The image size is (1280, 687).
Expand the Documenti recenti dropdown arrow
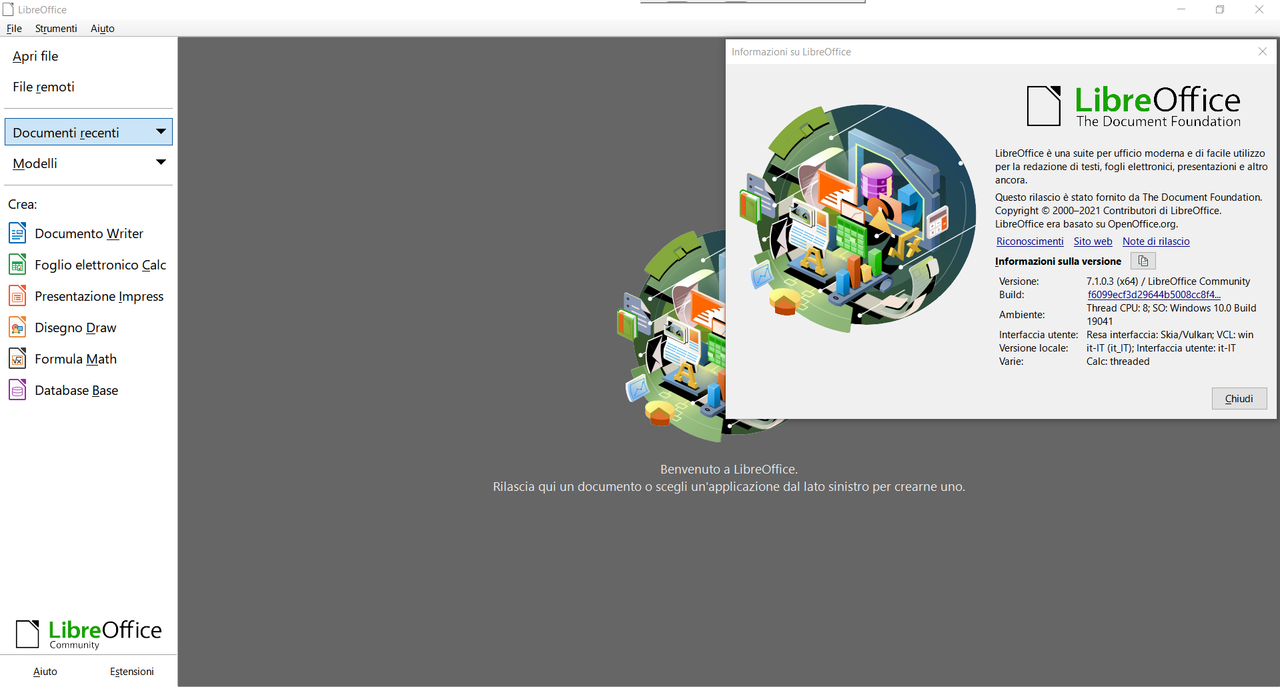coord(161,132)
